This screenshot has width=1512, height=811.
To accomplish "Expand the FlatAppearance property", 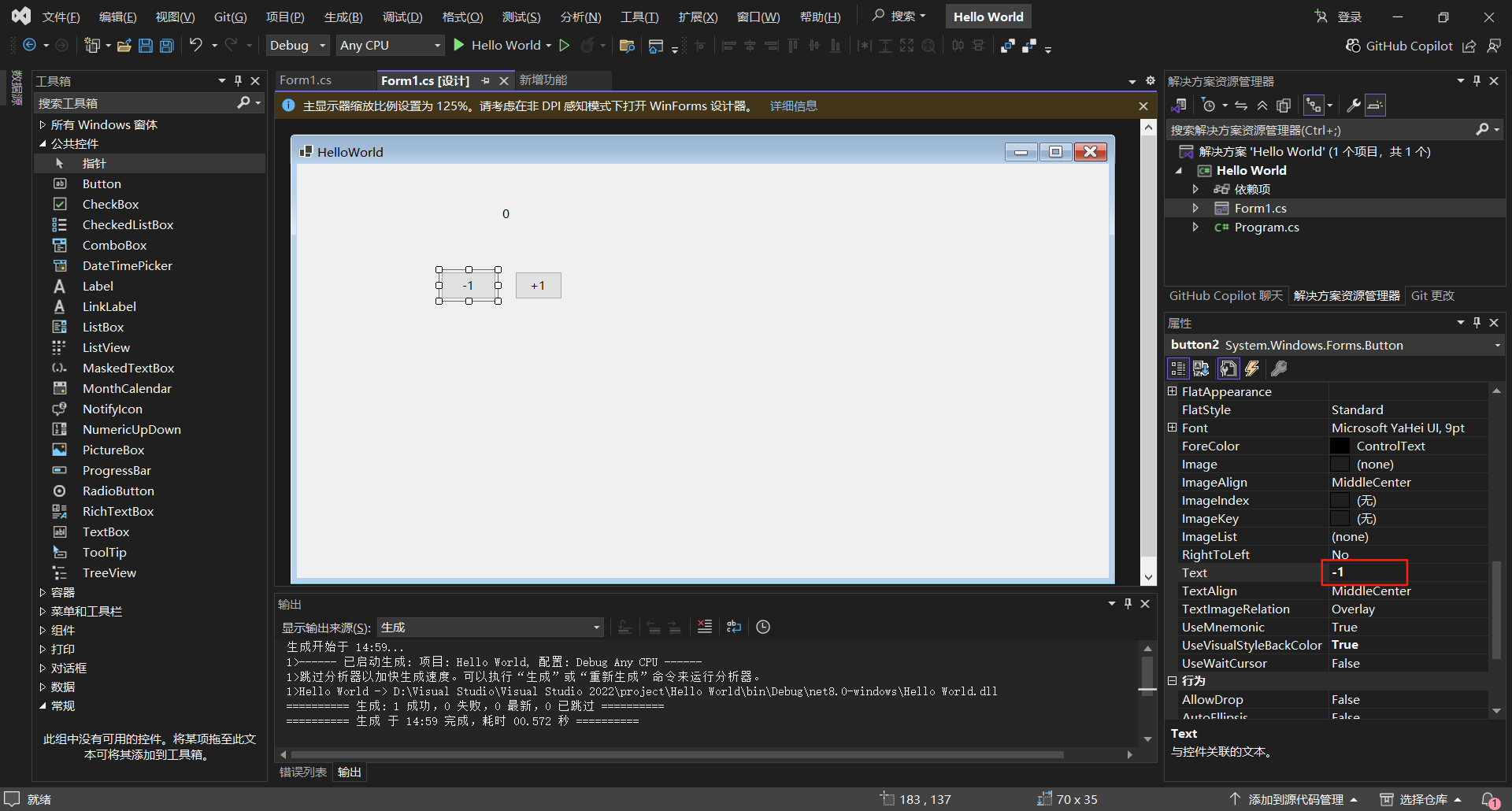I will [1173, 391].
